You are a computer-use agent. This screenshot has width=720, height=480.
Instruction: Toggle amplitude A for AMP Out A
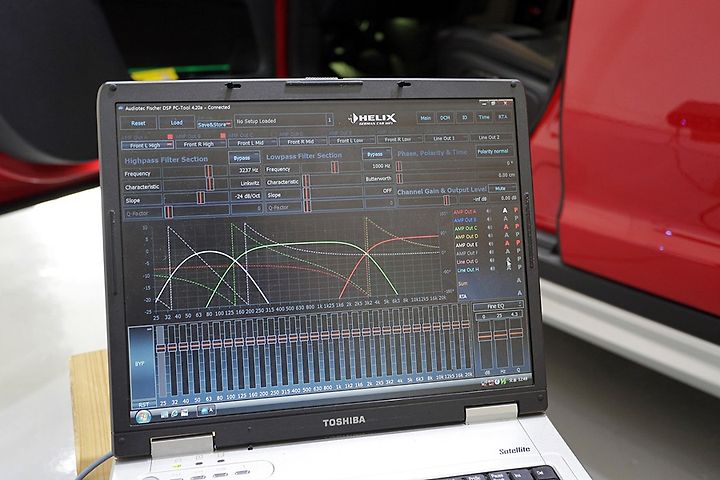click(x=505, y=210)
